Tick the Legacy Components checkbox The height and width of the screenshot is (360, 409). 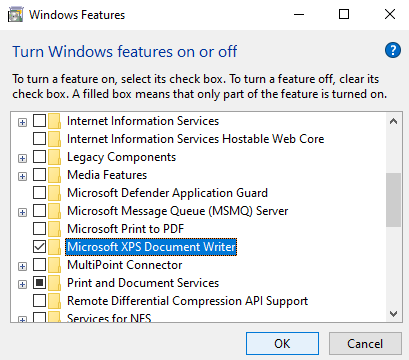click(x=39, y=157)
